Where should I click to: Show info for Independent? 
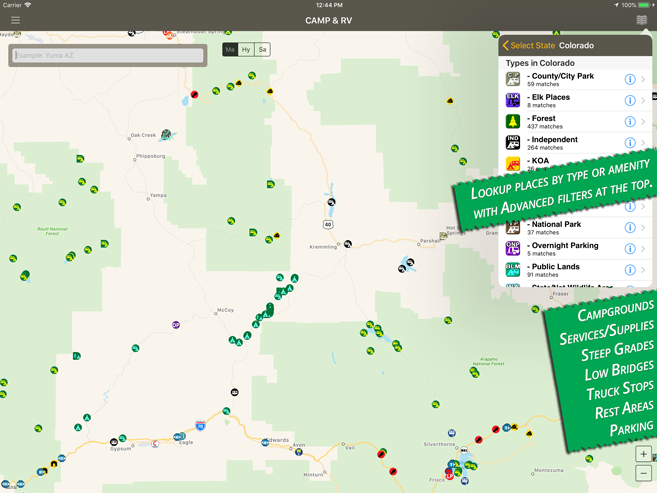tap(630, 143)
